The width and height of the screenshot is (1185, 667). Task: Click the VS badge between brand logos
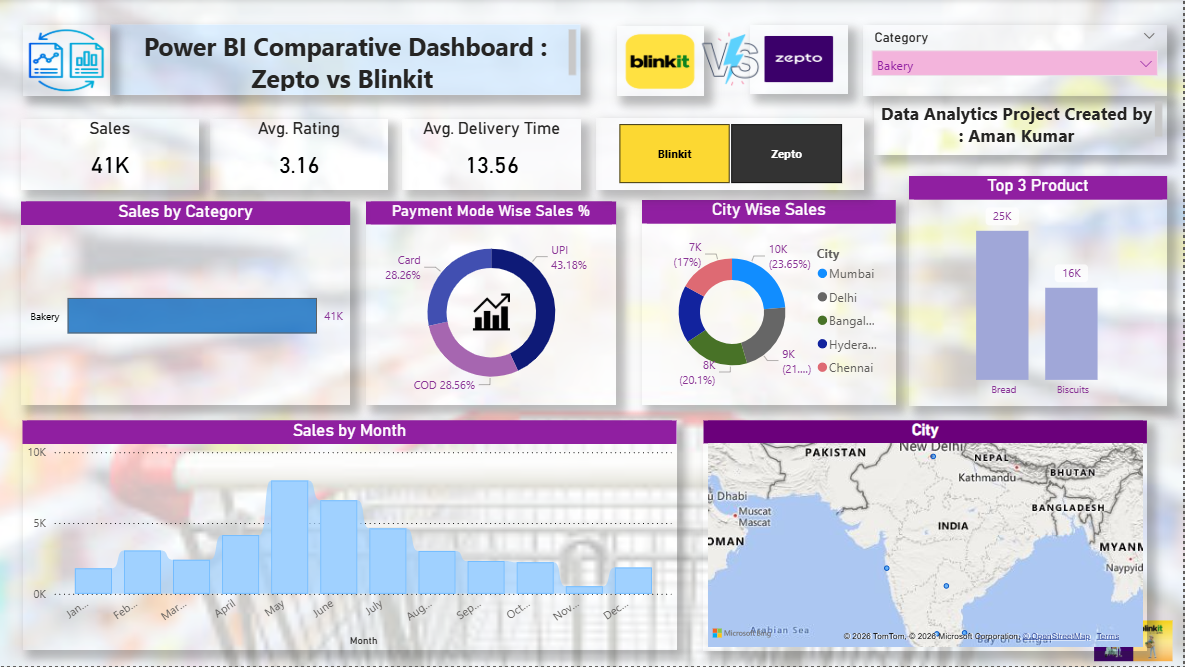734,58
